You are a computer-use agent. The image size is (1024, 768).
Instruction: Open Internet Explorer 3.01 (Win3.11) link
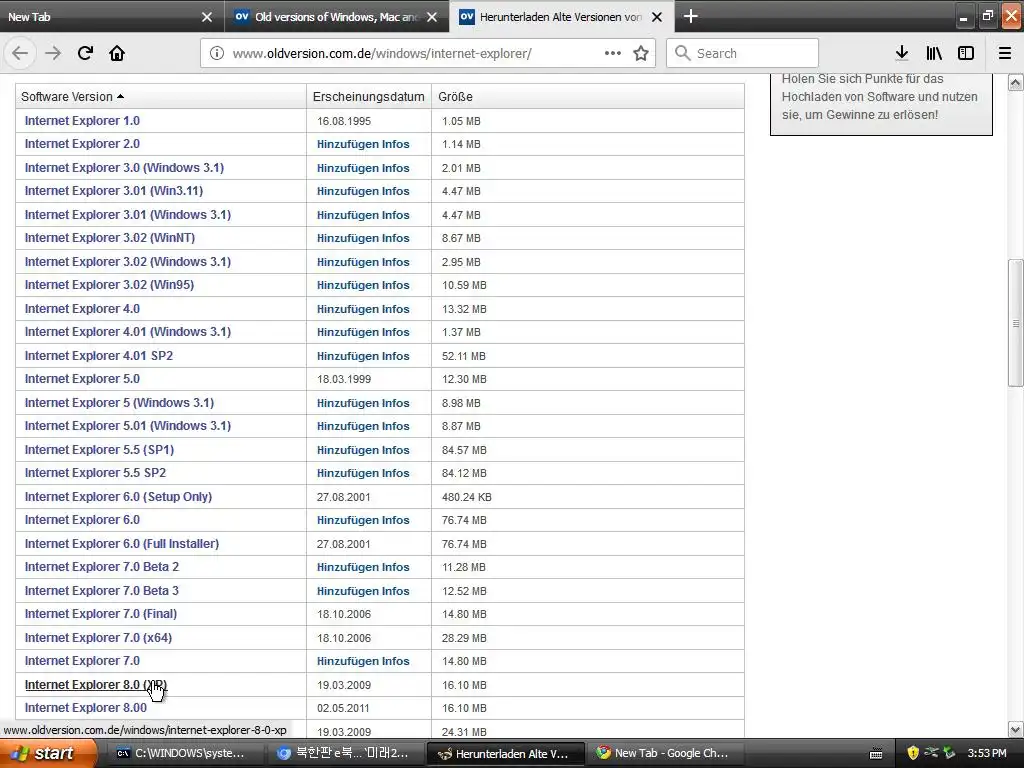114,191
